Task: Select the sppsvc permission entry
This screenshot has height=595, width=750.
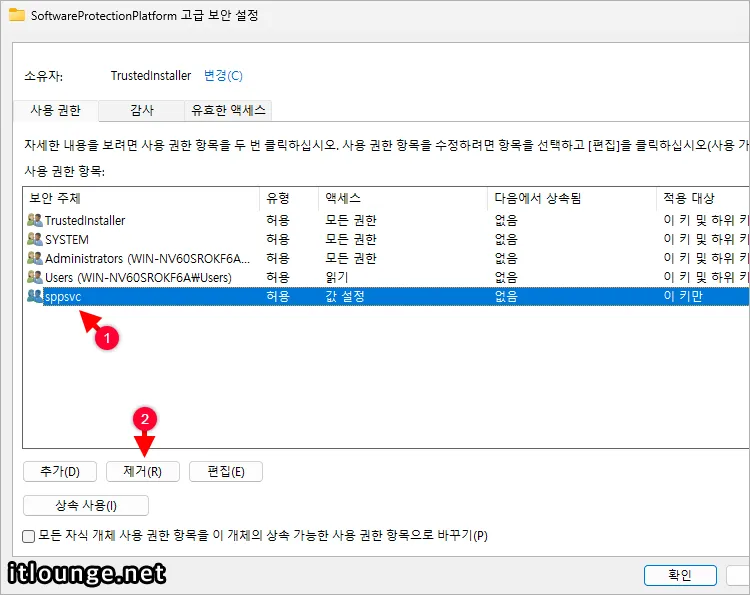Action: click(386, 297)
